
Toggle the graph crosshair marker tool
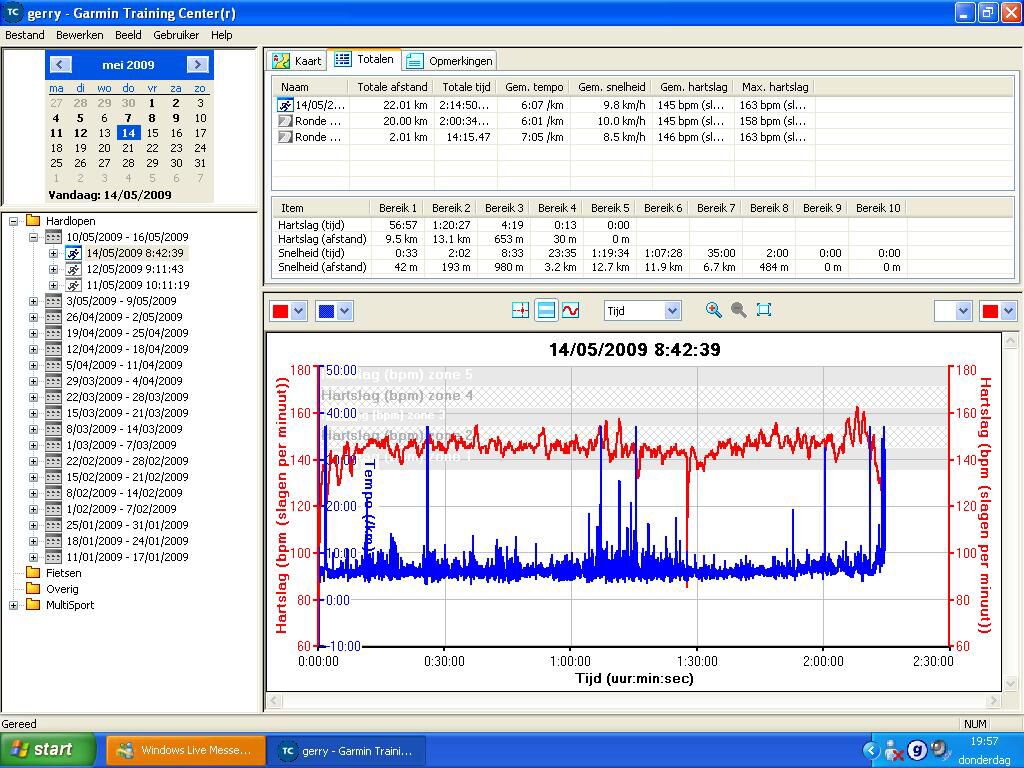tap(520, 310)
